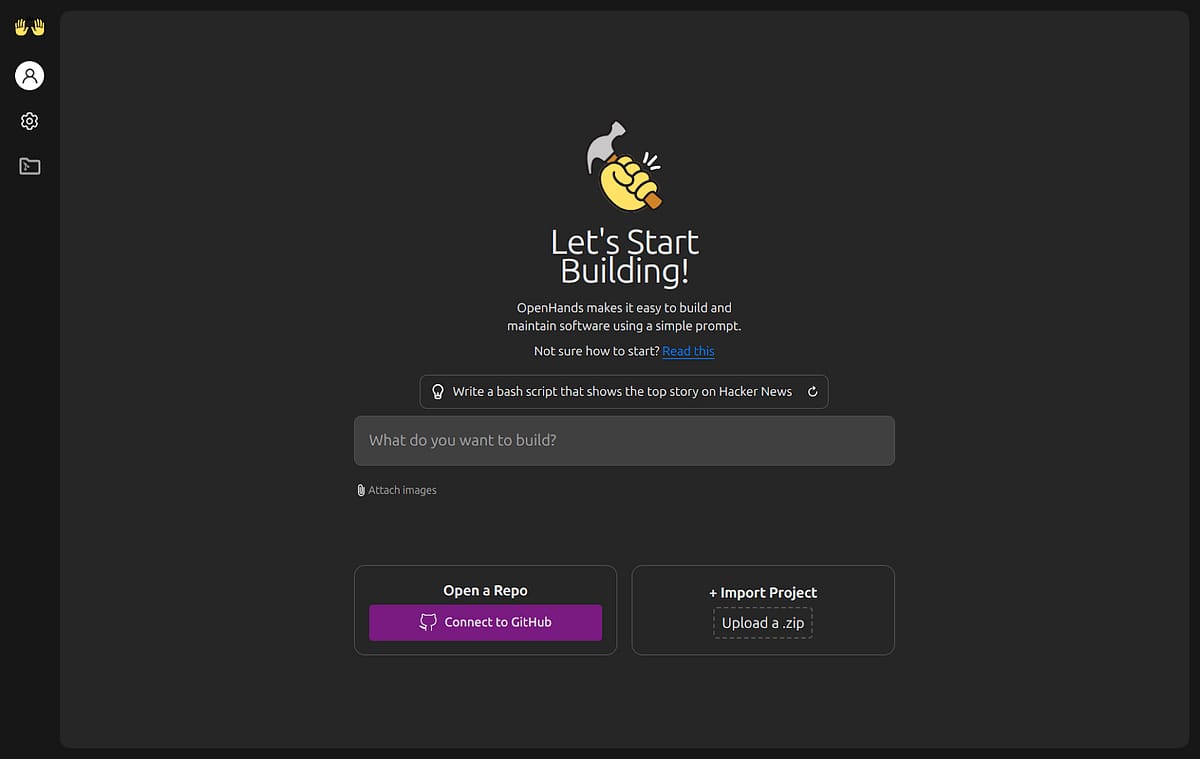Viewport: 1200px width, 759px height.
Task: Connect to GitHub
Action: pos(485,622)
